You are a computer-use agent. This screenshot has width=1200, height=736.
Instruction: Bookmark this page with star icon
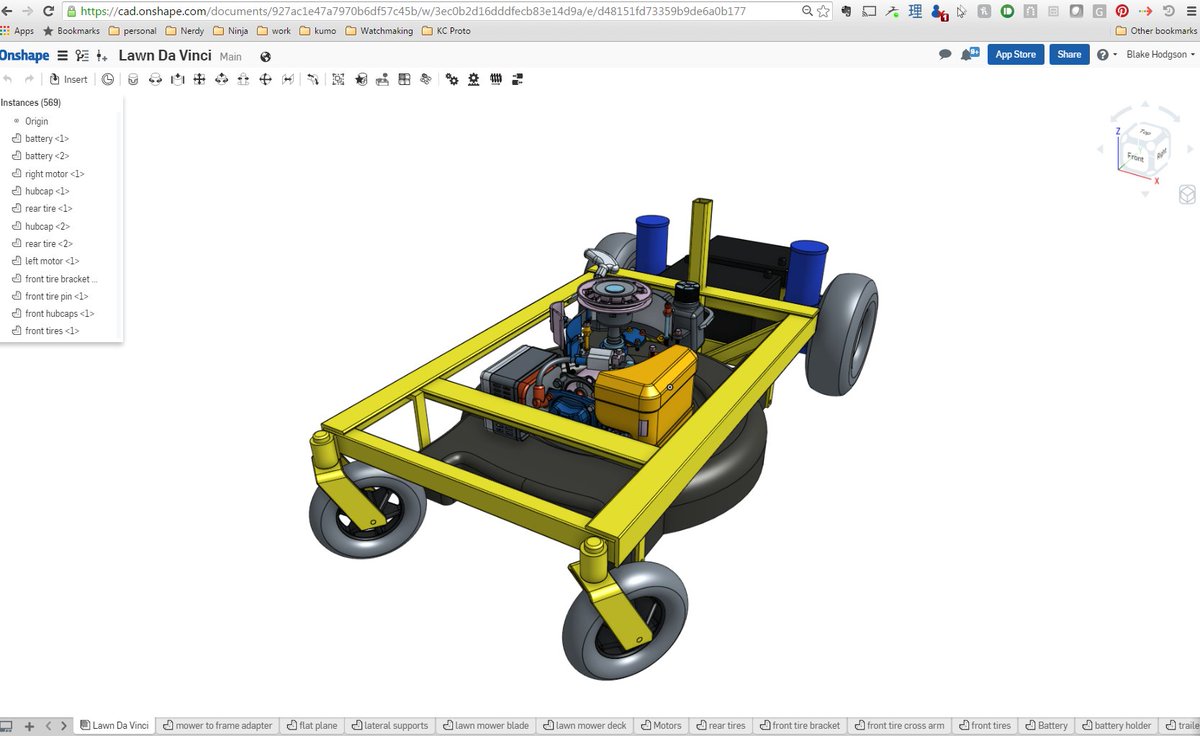click(x=823, y=11)
